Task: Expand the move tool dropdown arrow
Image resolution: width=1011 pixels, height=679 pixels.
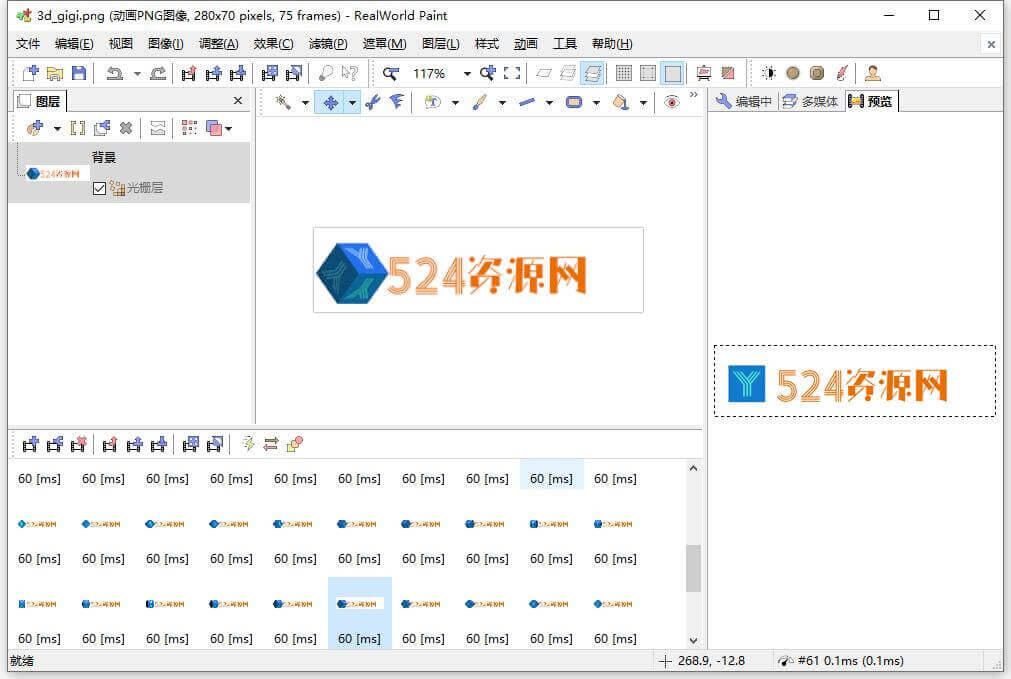Action: pos(352,103)
